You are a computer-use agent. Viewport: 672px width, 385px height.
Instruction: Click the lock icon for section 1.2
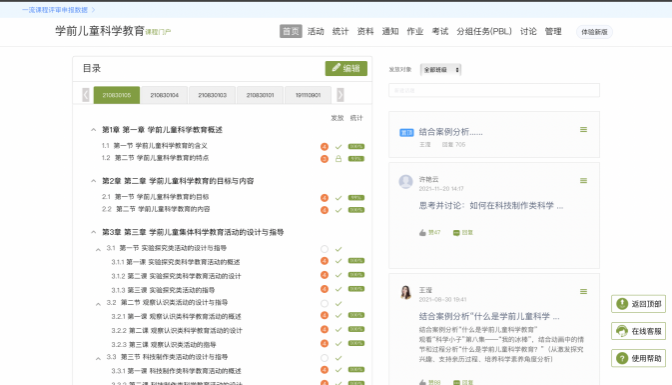[338, 159]
